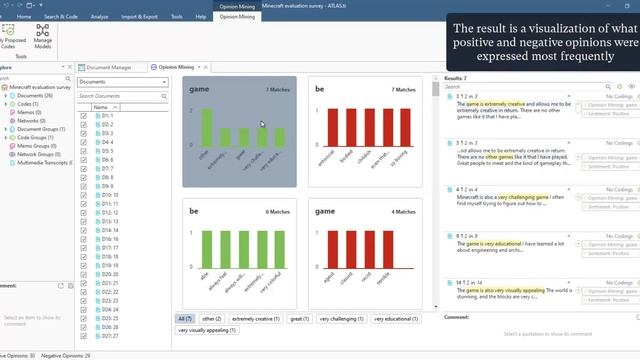640x360 pixels.
Task: Open the Import & Export ribbon tab
Action: 139,17
